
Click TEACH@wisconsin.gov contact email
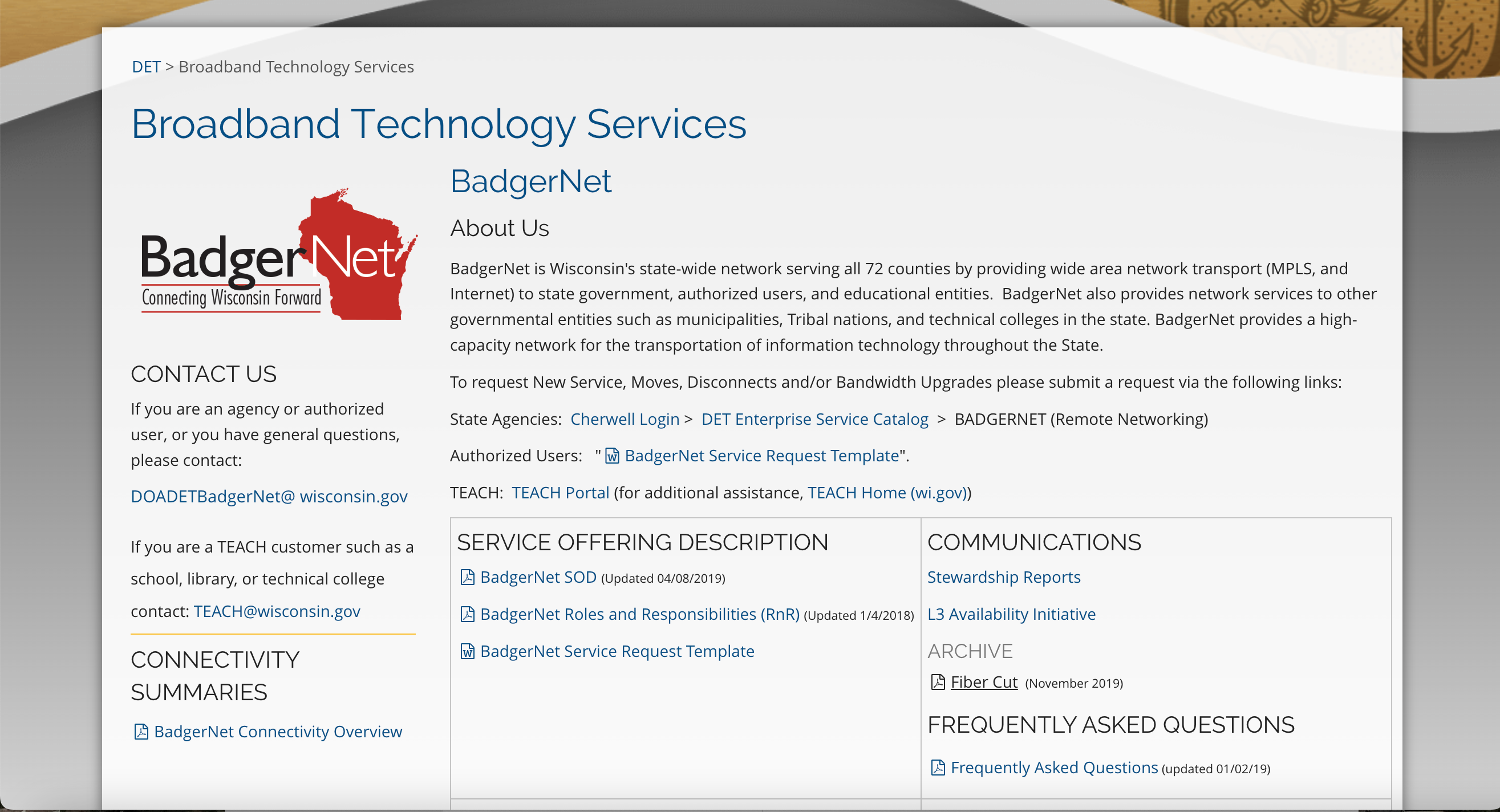pos(279,611)
